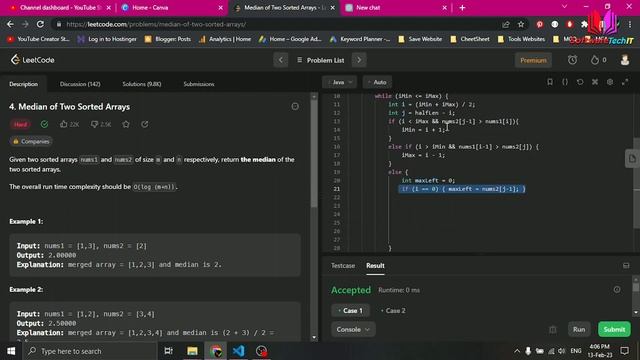
Task: Show hidden system tray icons
Action: tap(517, 351)
